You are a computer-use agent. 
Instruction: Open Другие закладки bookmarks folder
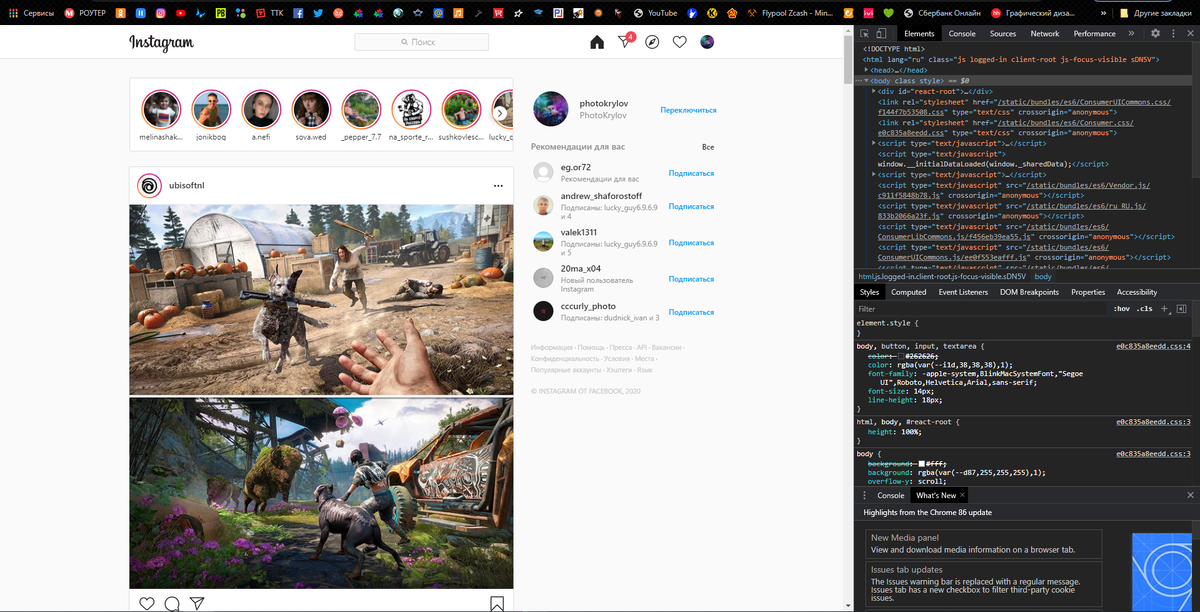tap(1156, 13)
